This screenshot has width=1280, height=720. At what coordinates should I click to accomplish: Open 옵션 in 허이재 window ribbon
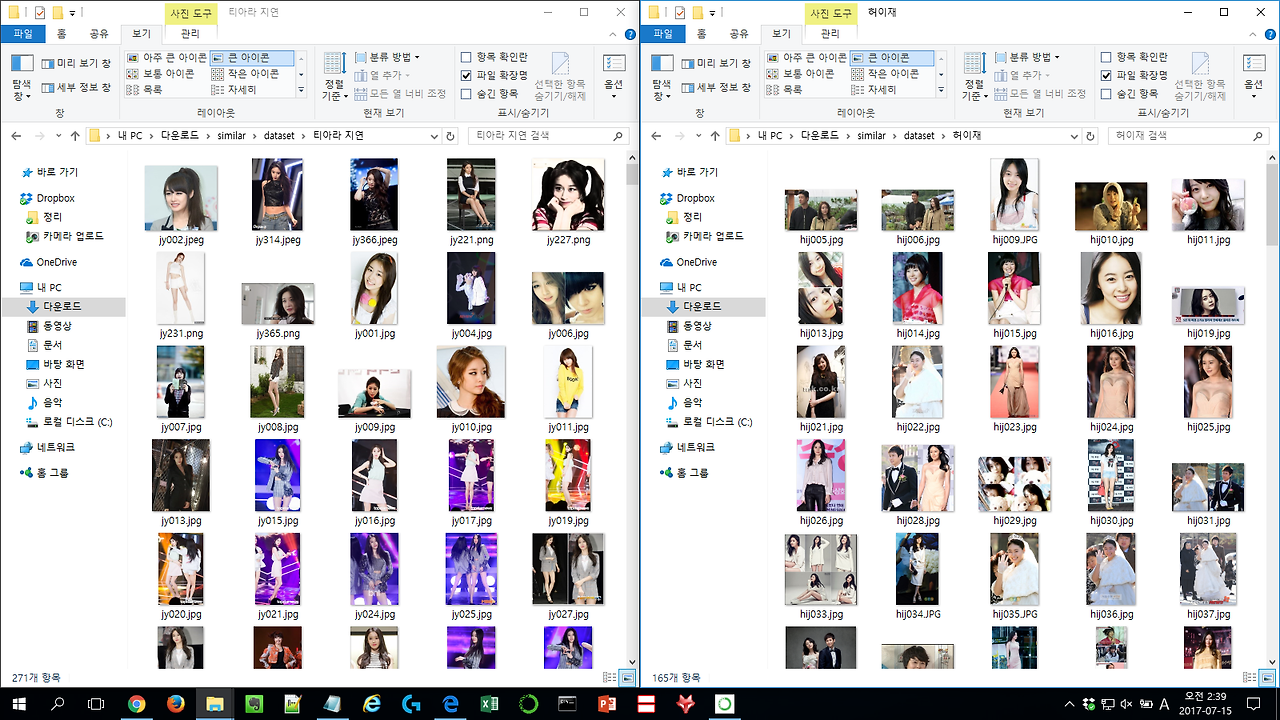pos(1254,76)
